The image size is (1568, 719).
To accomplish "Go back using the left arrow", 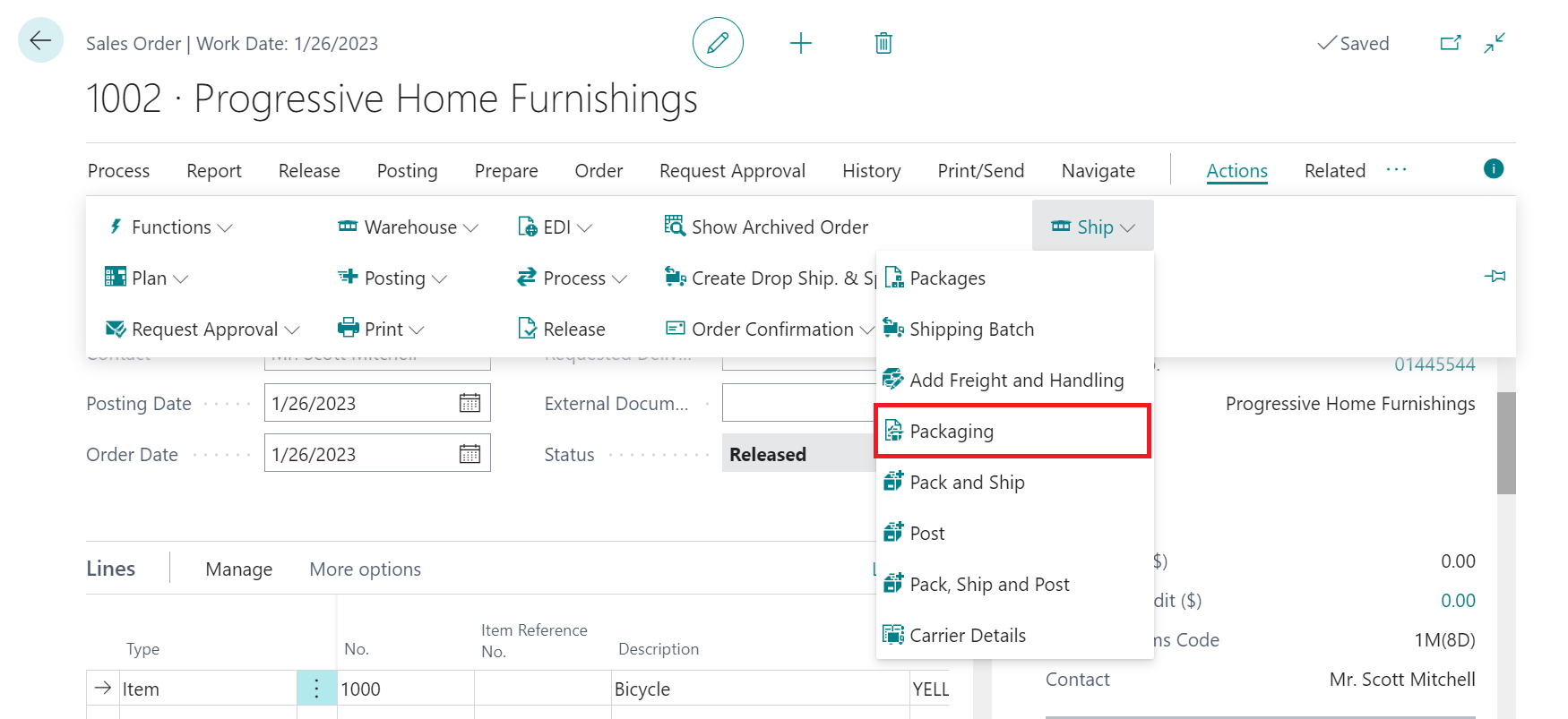I will click(x=40, y=40).
